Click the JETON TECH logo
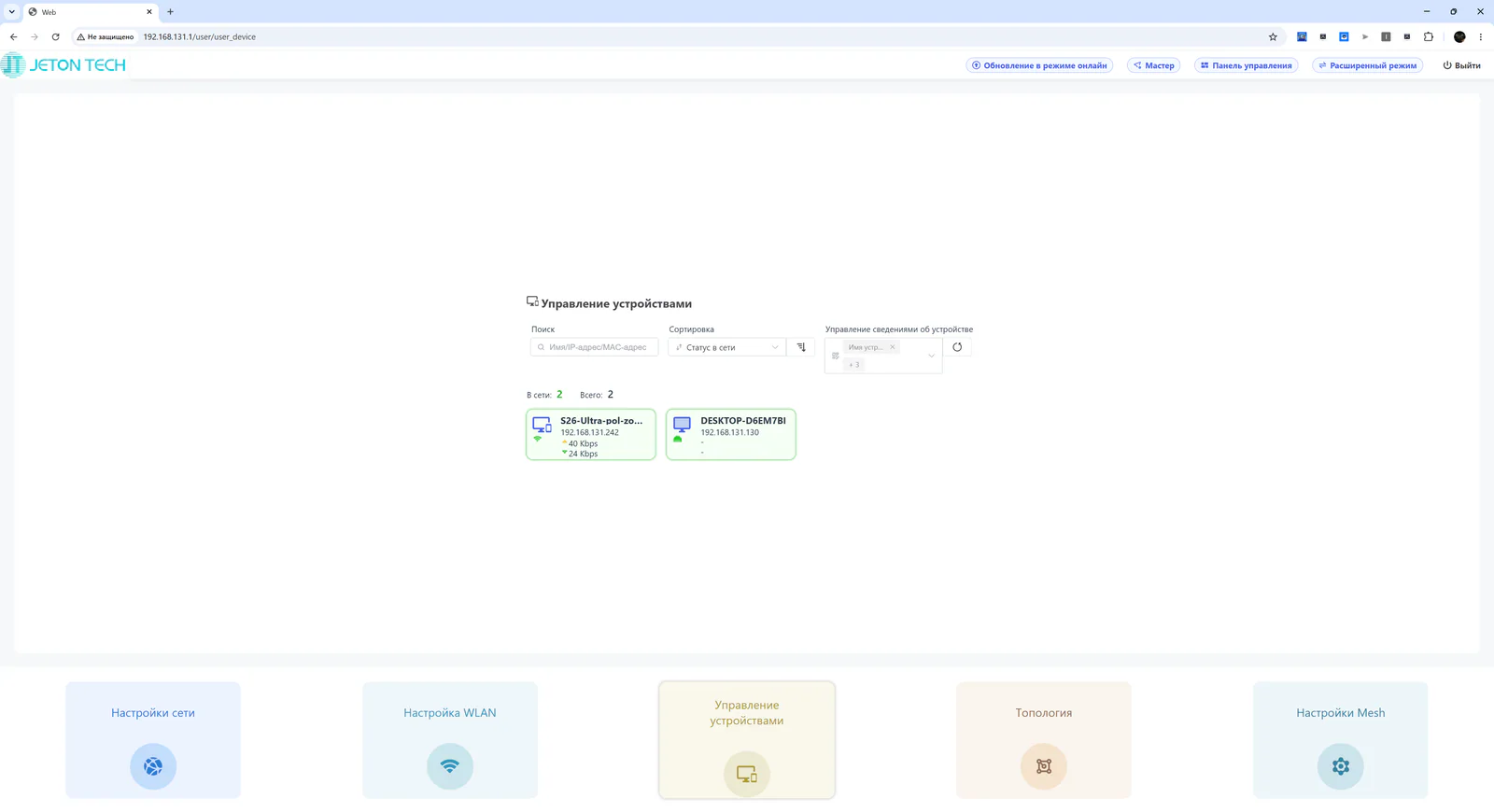This screenshot has height=812, width=1494. 64,65
